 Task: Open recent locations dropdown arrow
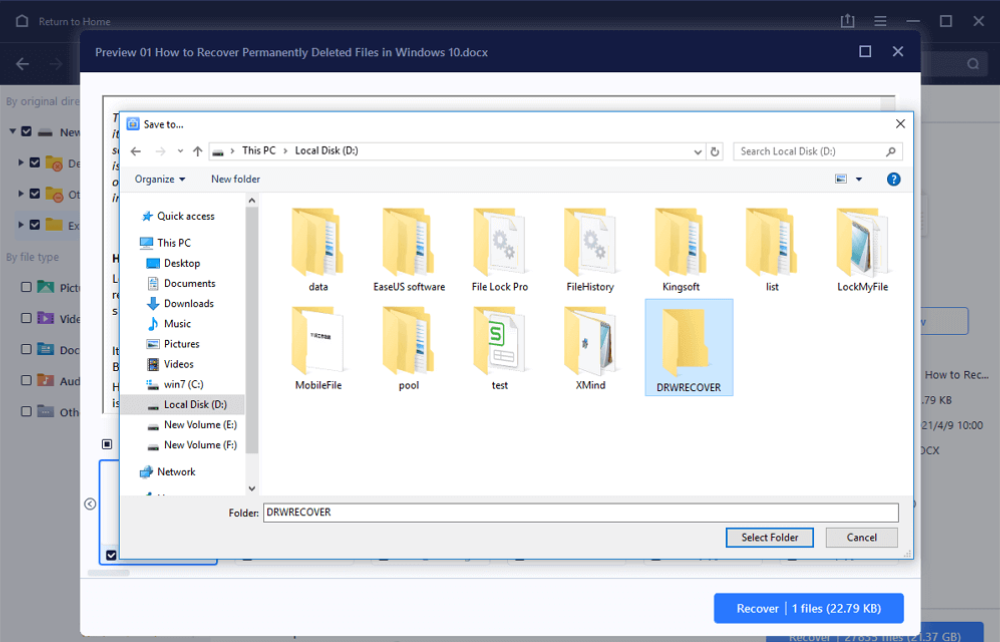[180, 151]
